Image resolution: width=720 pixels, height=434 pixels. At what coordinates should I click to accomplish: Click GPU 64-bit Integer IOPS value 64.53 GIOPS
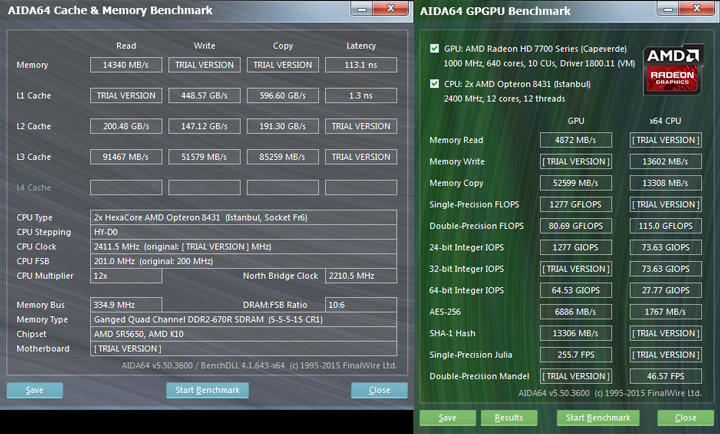pos(576,290)
